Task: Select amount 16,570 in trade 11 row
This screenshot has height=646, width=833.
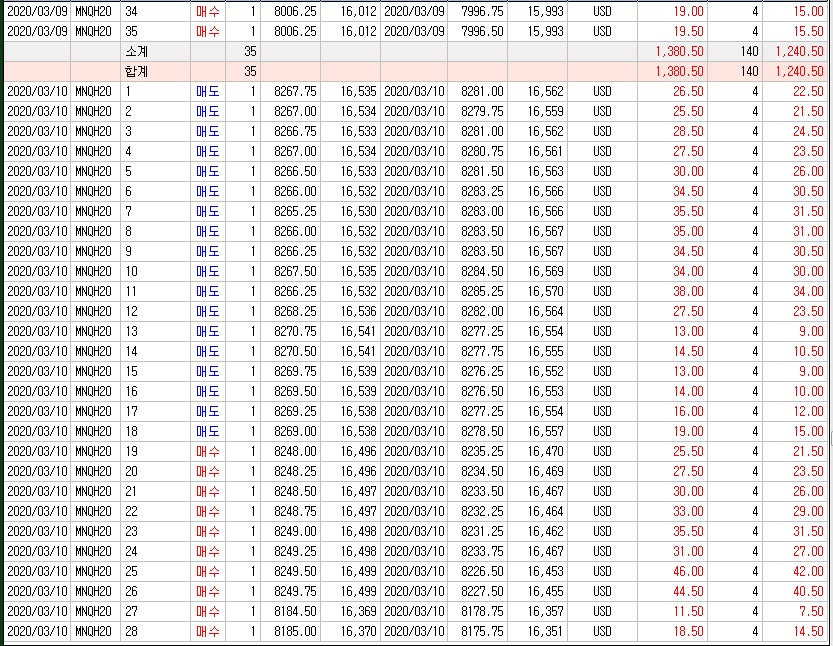Action: (545, 292)
